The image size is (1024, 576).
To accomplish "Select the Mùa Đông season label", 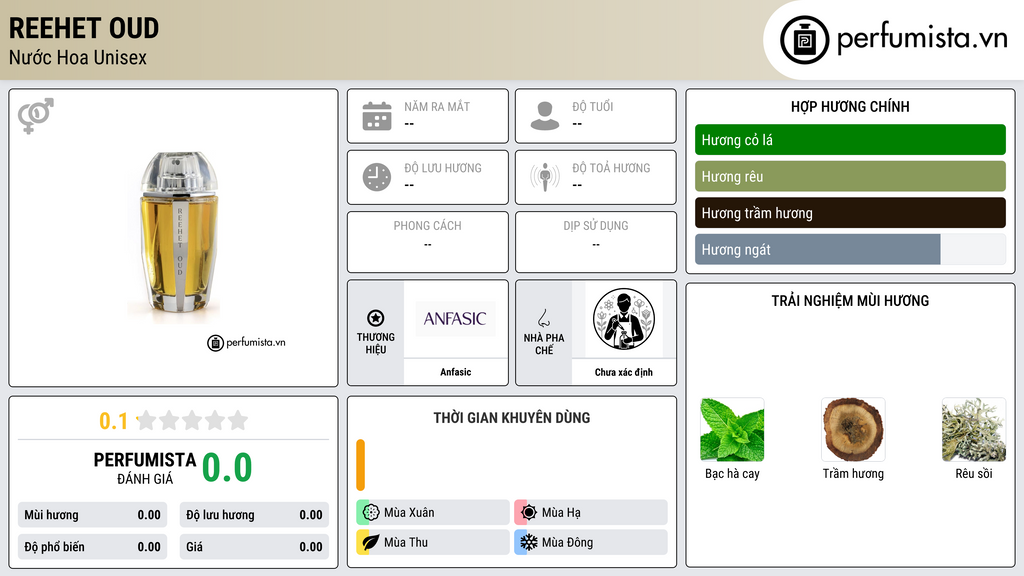I will 567,542.
